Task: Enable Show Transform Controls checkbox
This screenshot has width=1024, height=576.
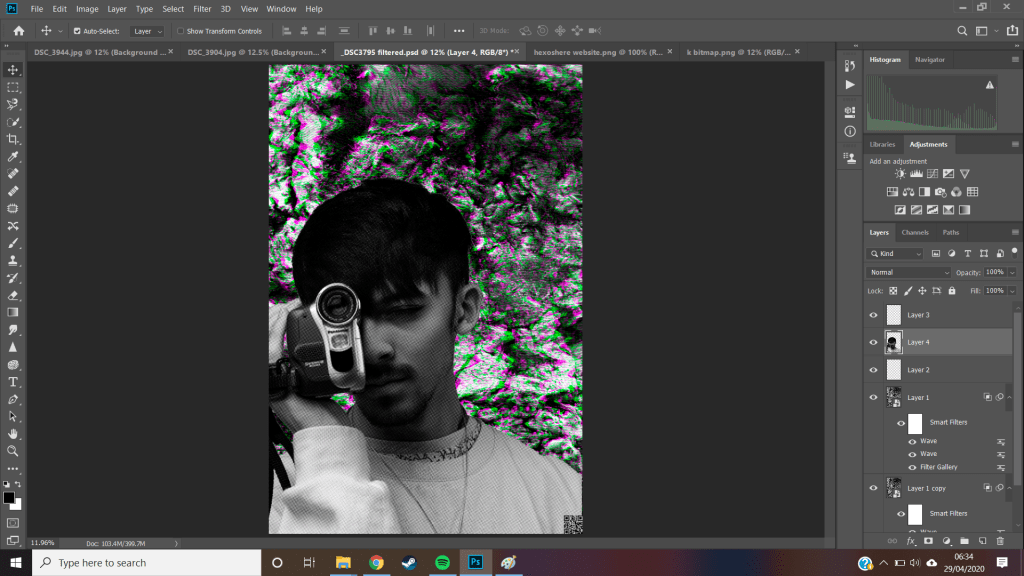Action: [x=180, y=31]
